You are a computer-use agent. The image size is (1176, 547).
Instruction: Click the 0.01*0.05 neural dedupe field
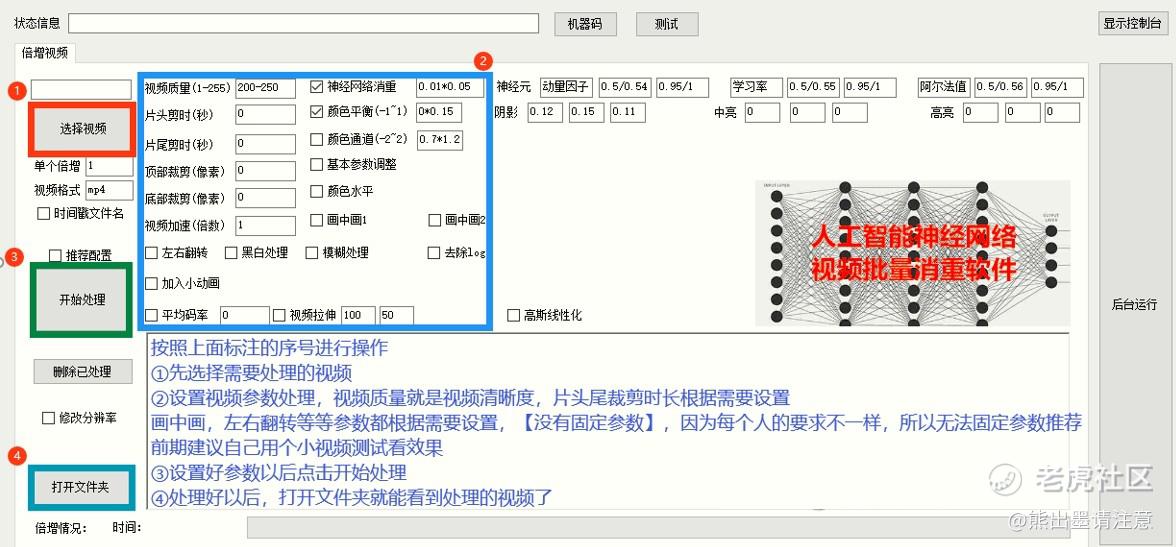[x=448, y=87]
